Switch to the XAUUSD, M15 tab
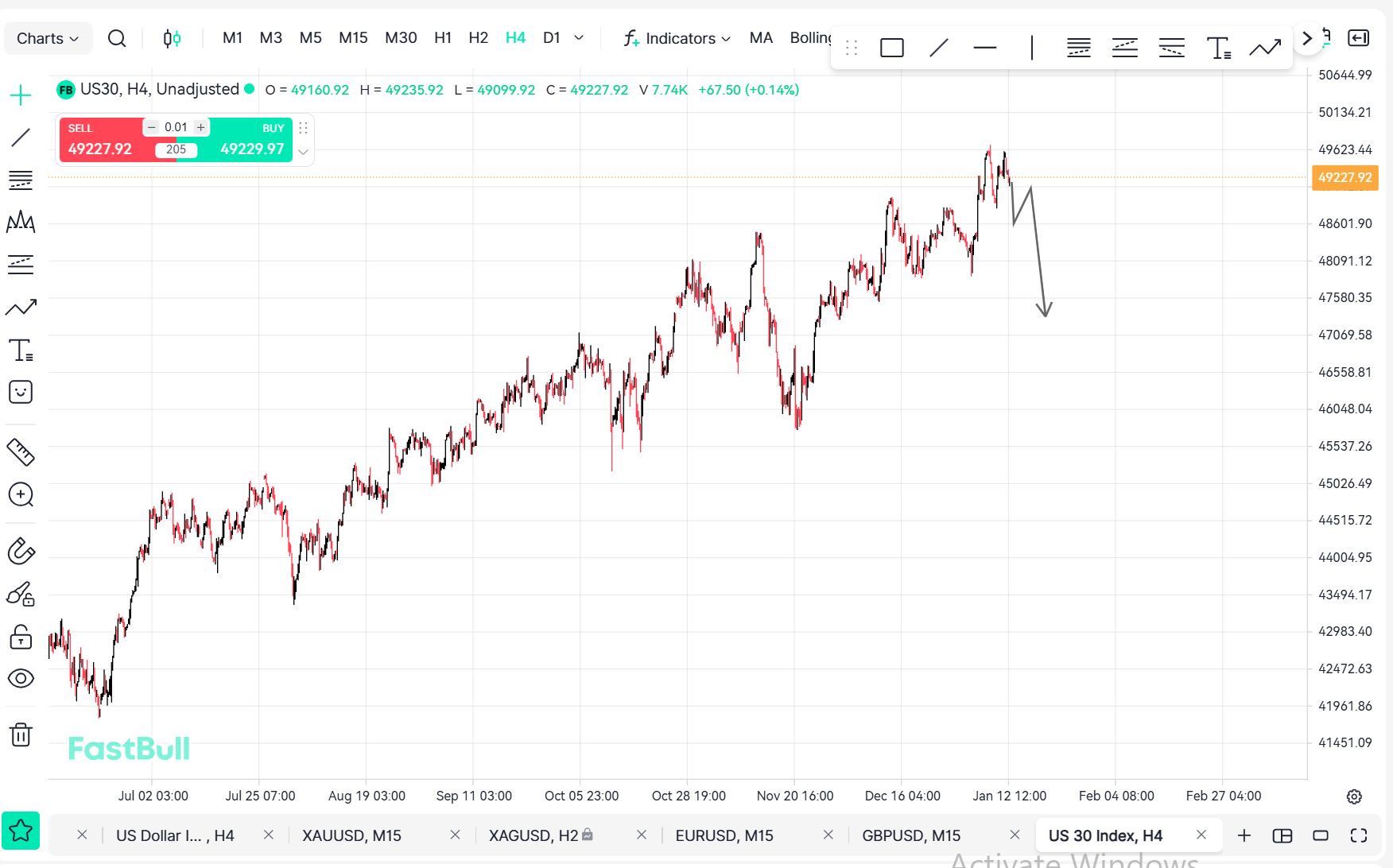 (x=351, y=835)
